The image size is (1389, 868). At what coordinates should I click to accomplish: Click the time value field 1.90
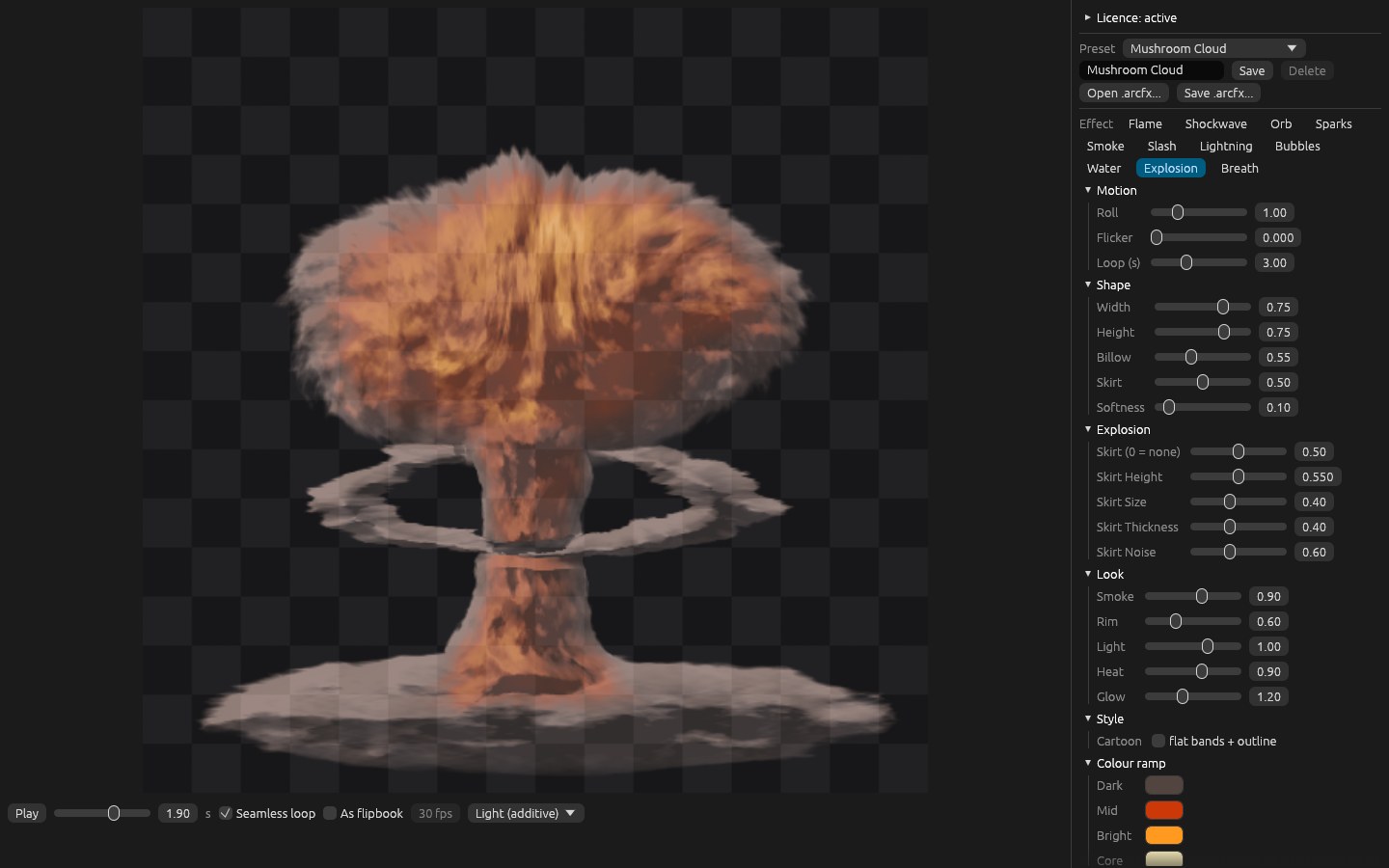177,813
